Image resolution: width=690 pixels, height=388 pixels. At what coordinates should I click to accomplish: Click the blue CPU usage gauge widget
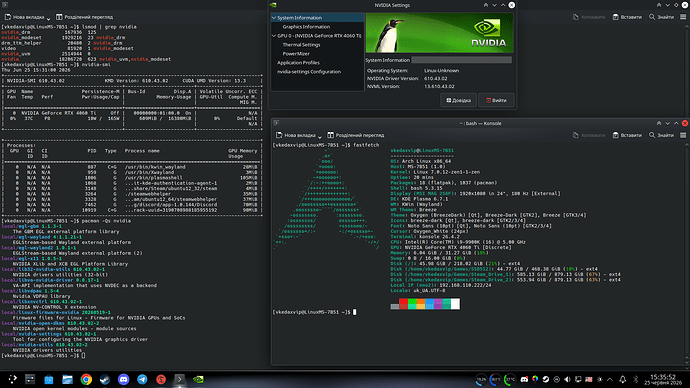point(495,379)
